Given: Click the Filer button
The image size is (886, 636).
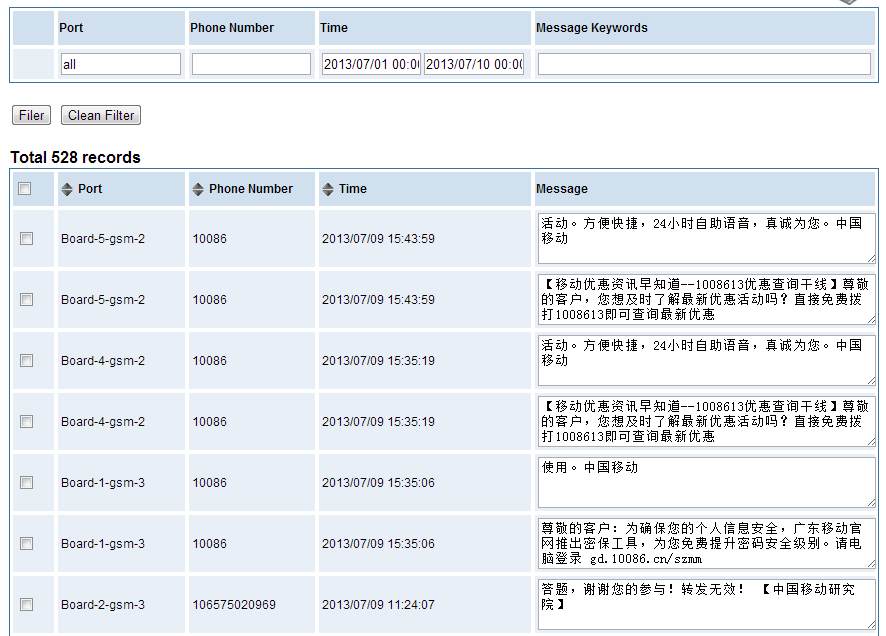Looking at the screenshot, I should (32, 115).
